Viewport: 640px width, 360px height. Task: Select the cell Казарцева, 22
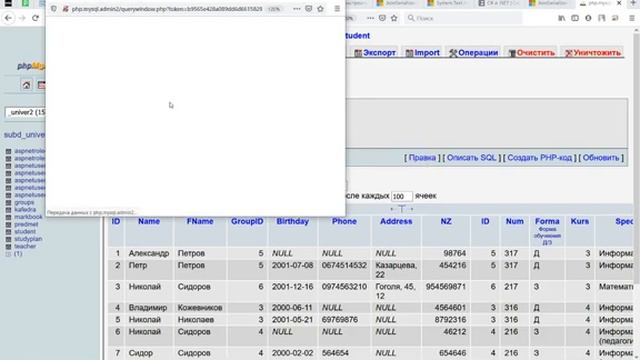pyautogui.click(x=396, y=270)
